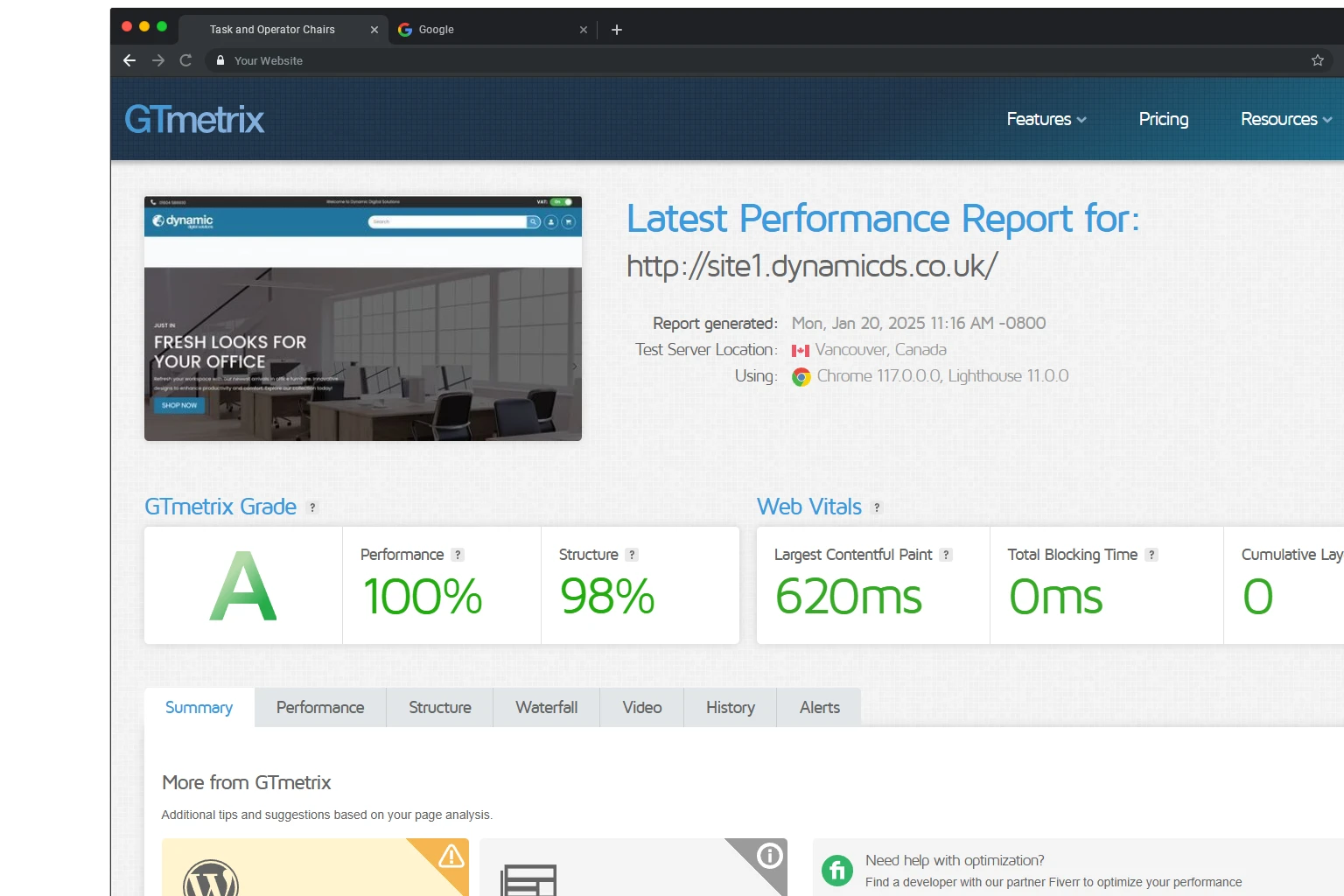
Task: Click the Vancouver, Canada location text
Action: [881, 350]
